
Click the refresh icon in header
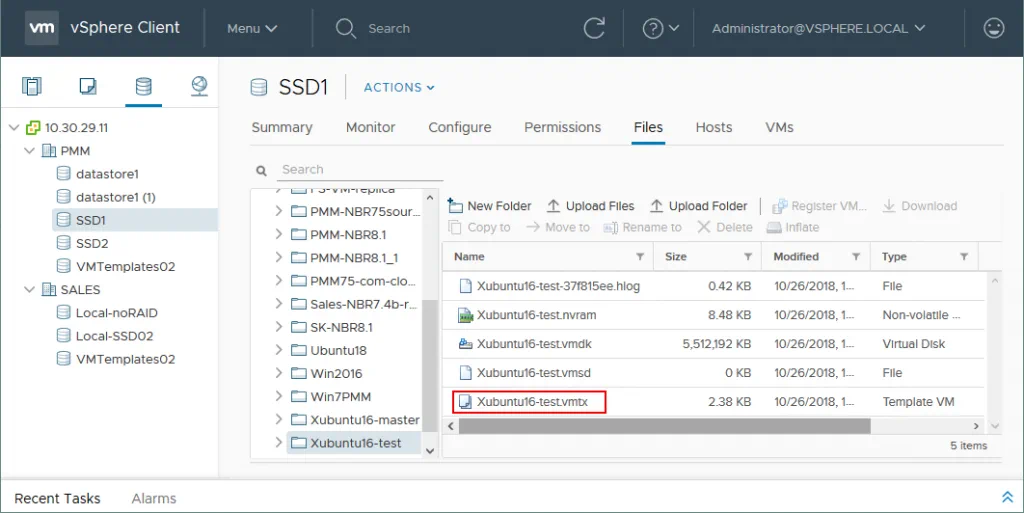coord(594,28)
